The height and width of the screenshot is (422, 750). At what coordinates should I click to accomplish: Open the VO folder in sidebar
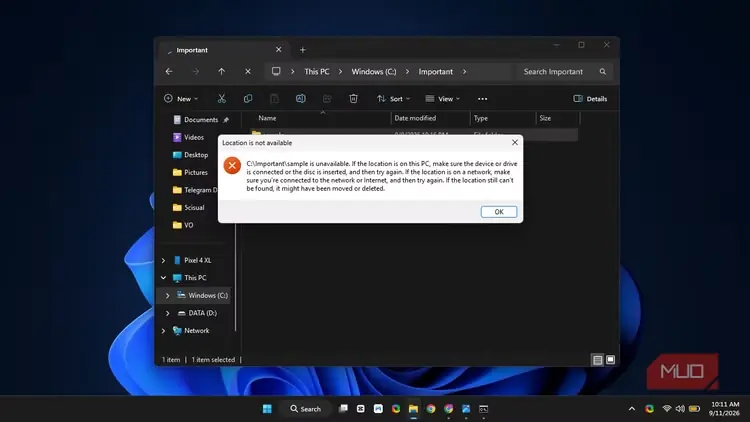tap(188, 225)
